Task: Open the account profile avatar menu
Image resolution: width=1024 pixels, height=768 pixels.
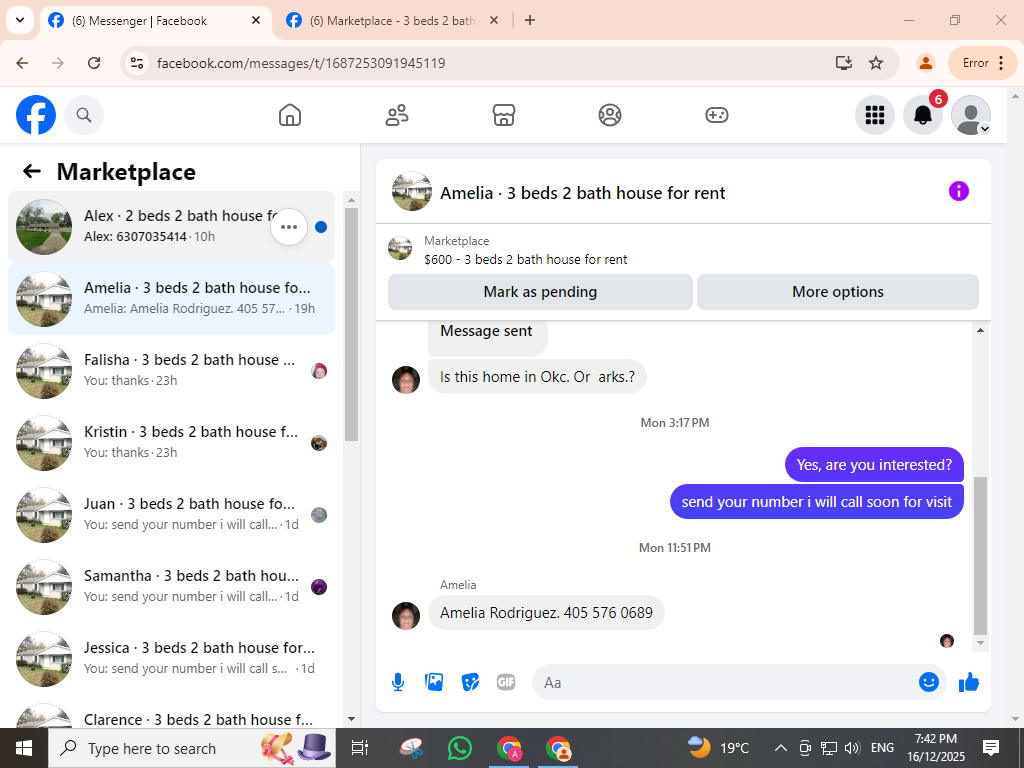Action: [971, 115]
